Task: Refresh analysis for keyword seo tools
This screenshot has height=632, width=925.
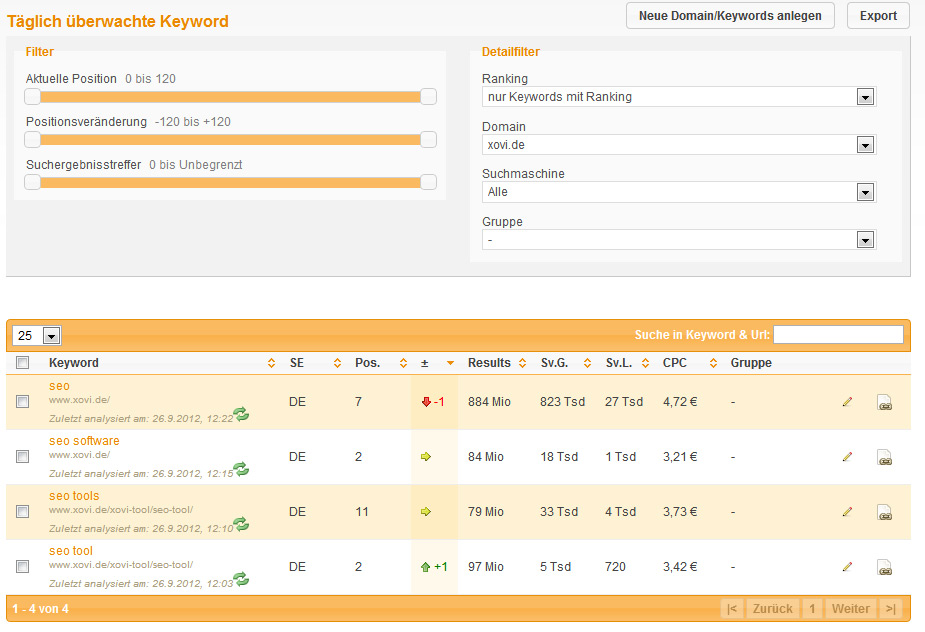Action: coord(241,525)
